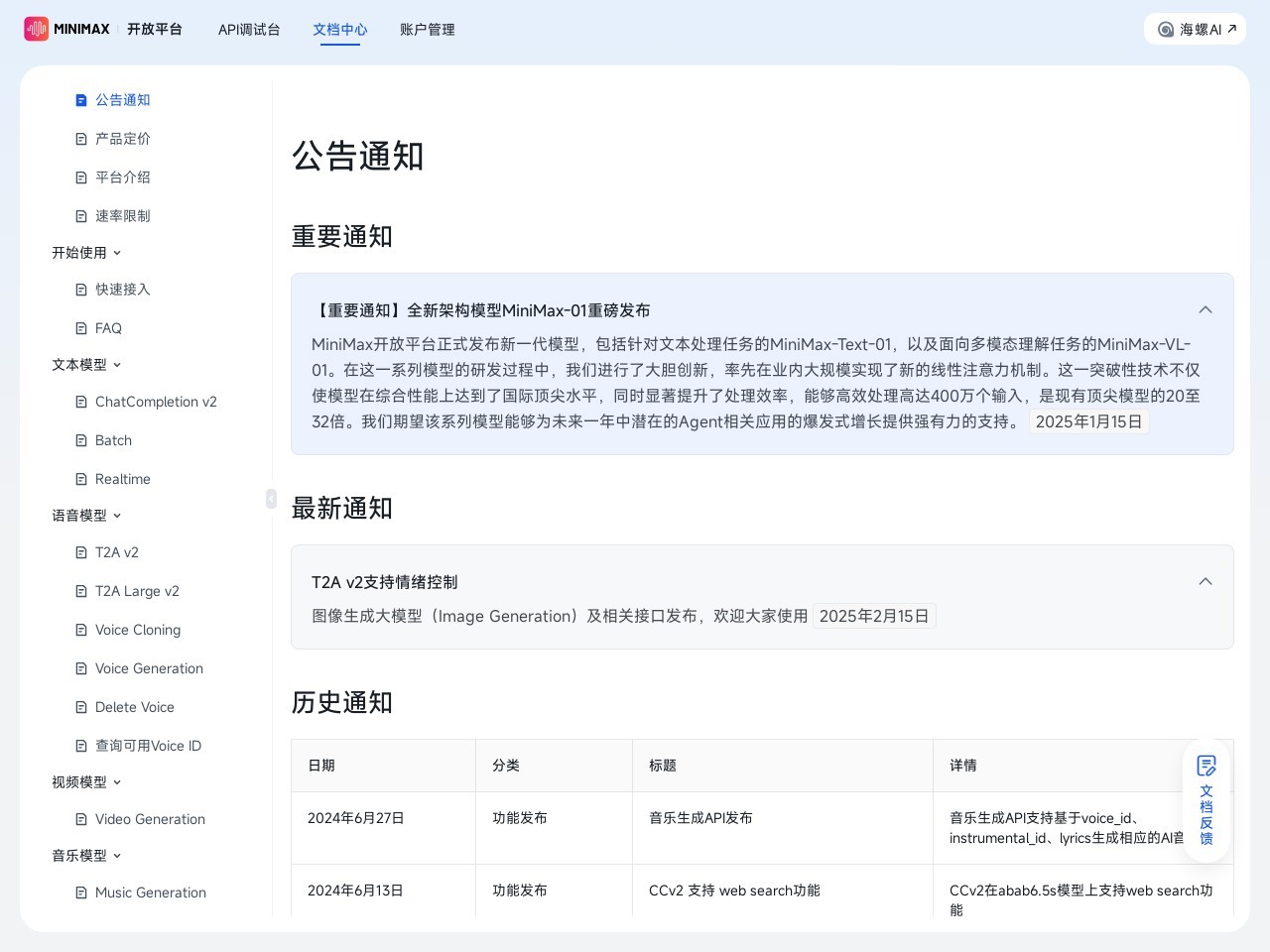Open the Batch sidebar page
The height and width of the screenshot is (952, 1270).
(113, 440)
